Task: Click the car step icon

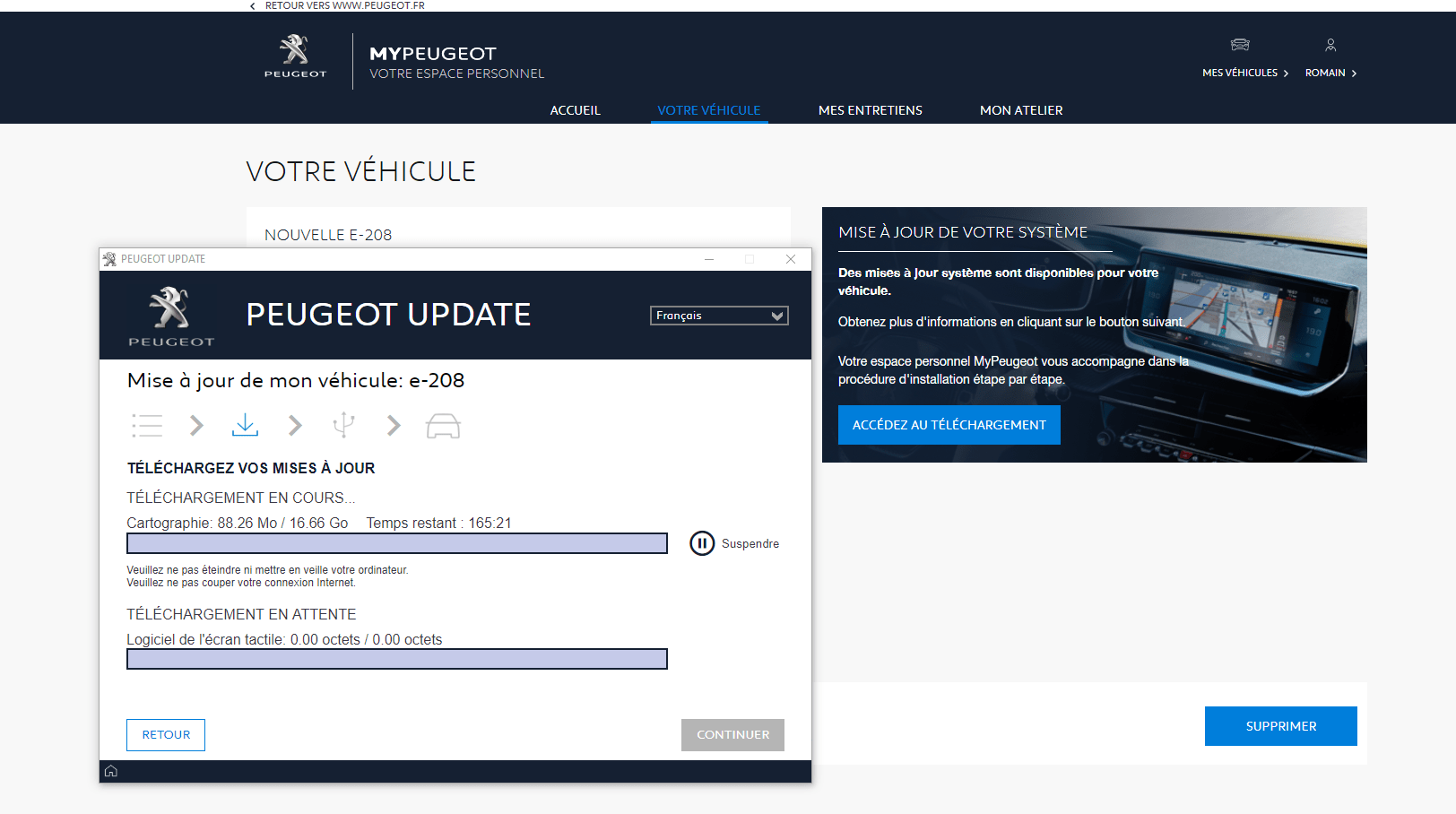Action: [x=443, y=426]
